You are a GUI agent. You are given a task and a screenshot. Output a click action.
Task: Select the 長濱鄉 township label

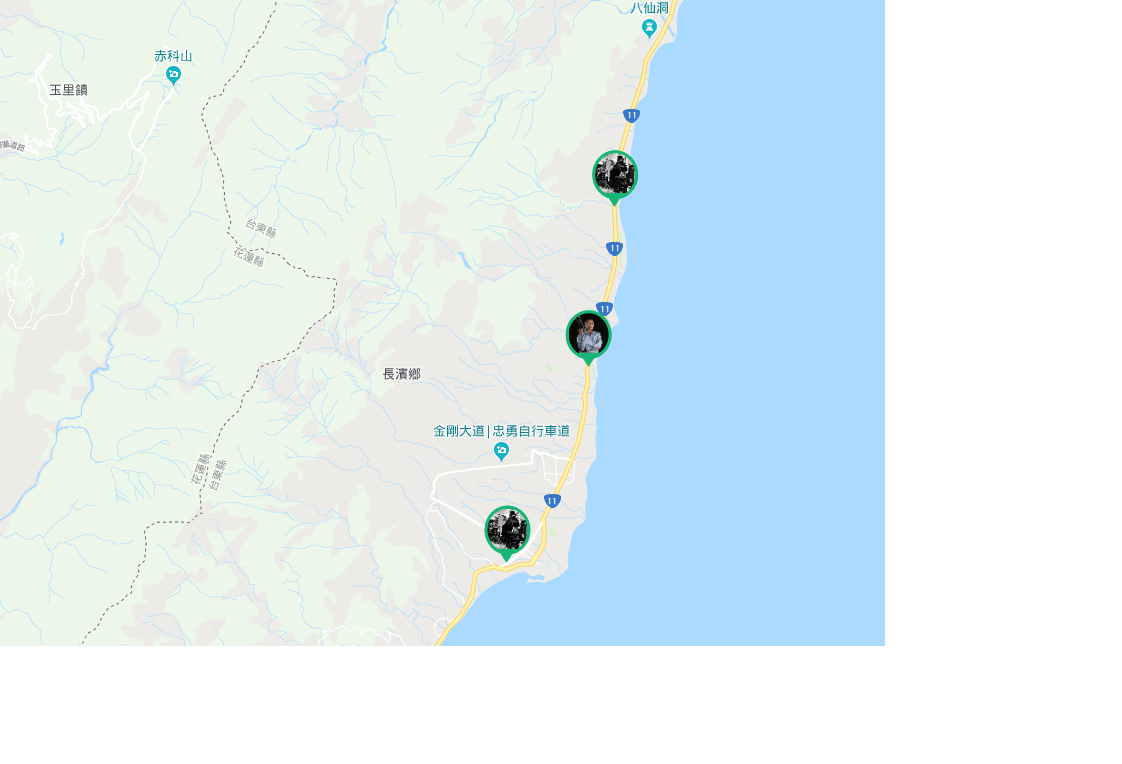click(402, 374)
